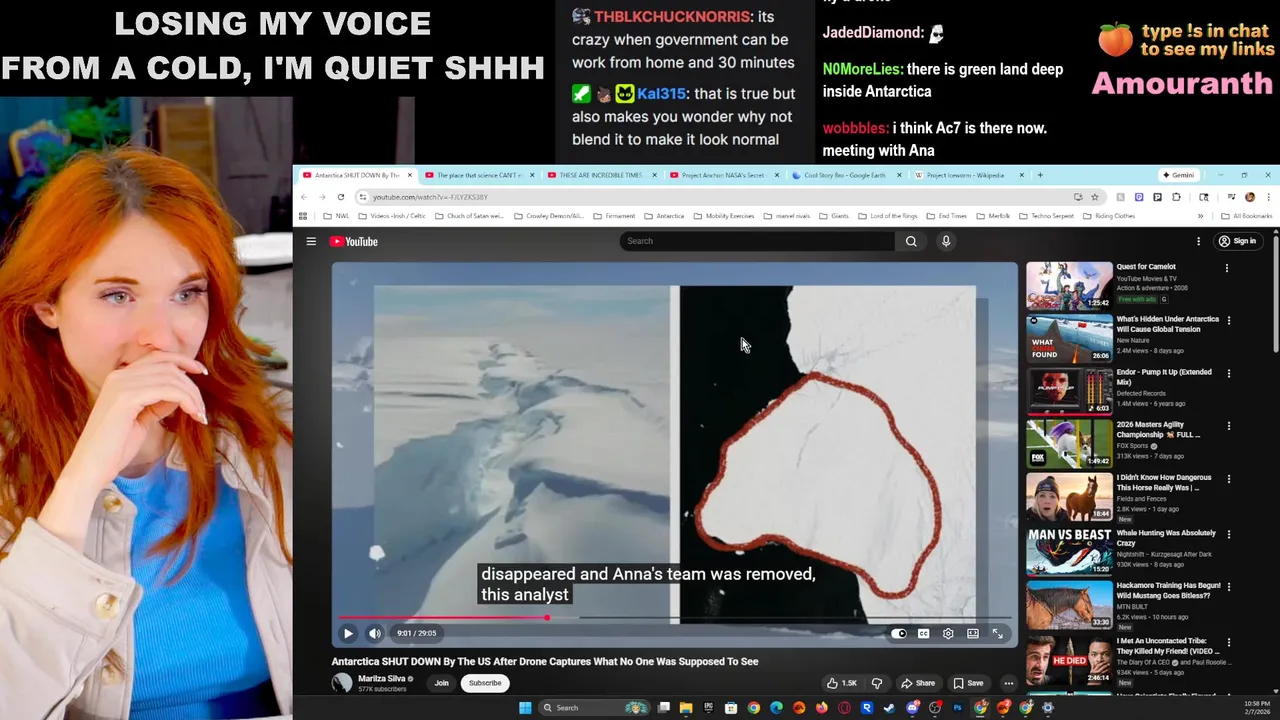This screenshot has height=720, width=1280.
Task: Focus the YouTube search field
Action: [757, 241]
